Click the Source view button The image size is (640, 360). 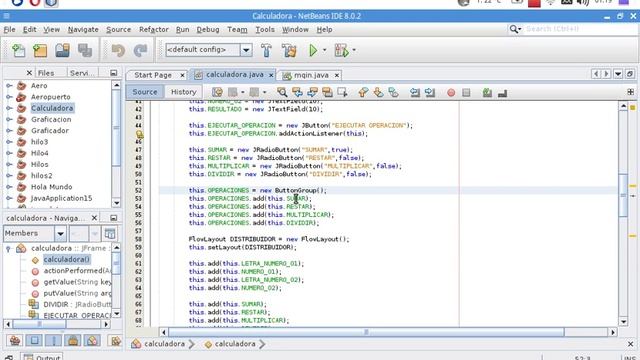pos(145,92)
